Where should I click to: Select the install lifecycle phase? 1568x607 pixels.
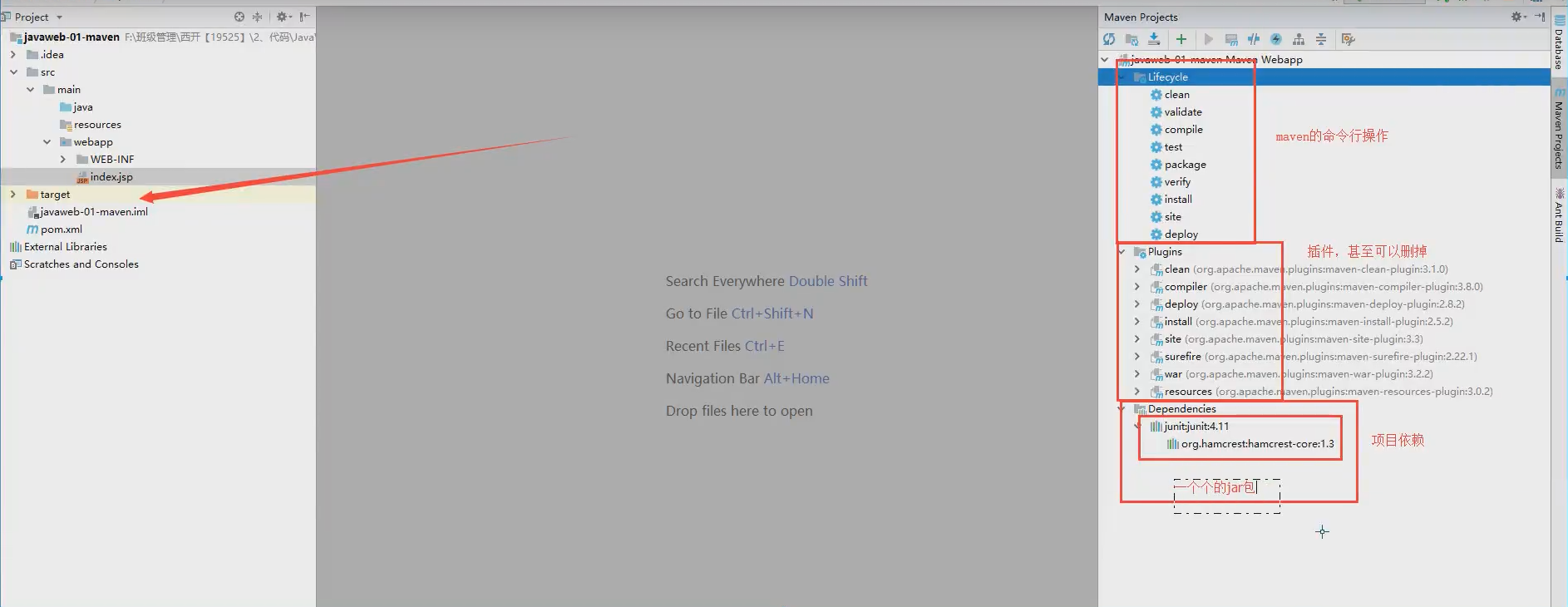coord(1178,200)
